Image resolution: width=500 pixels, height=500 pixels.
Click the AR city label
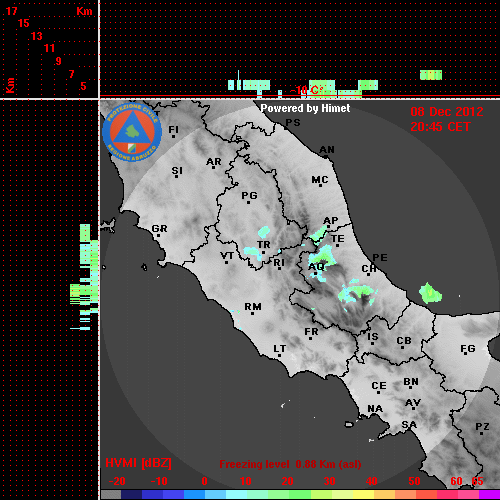coord(214,162)
